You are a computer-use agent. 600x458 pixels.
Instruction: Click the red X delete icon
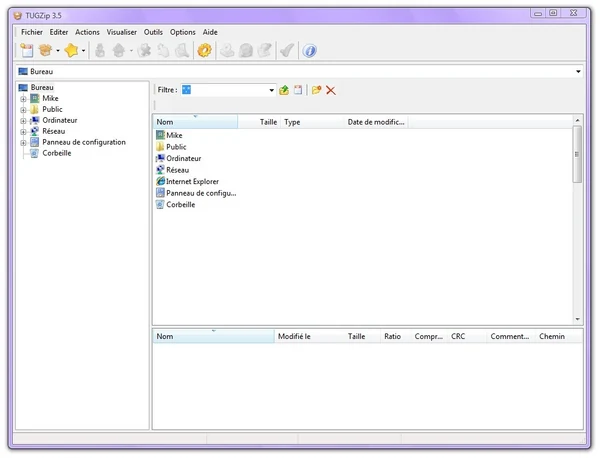(331, 90)
